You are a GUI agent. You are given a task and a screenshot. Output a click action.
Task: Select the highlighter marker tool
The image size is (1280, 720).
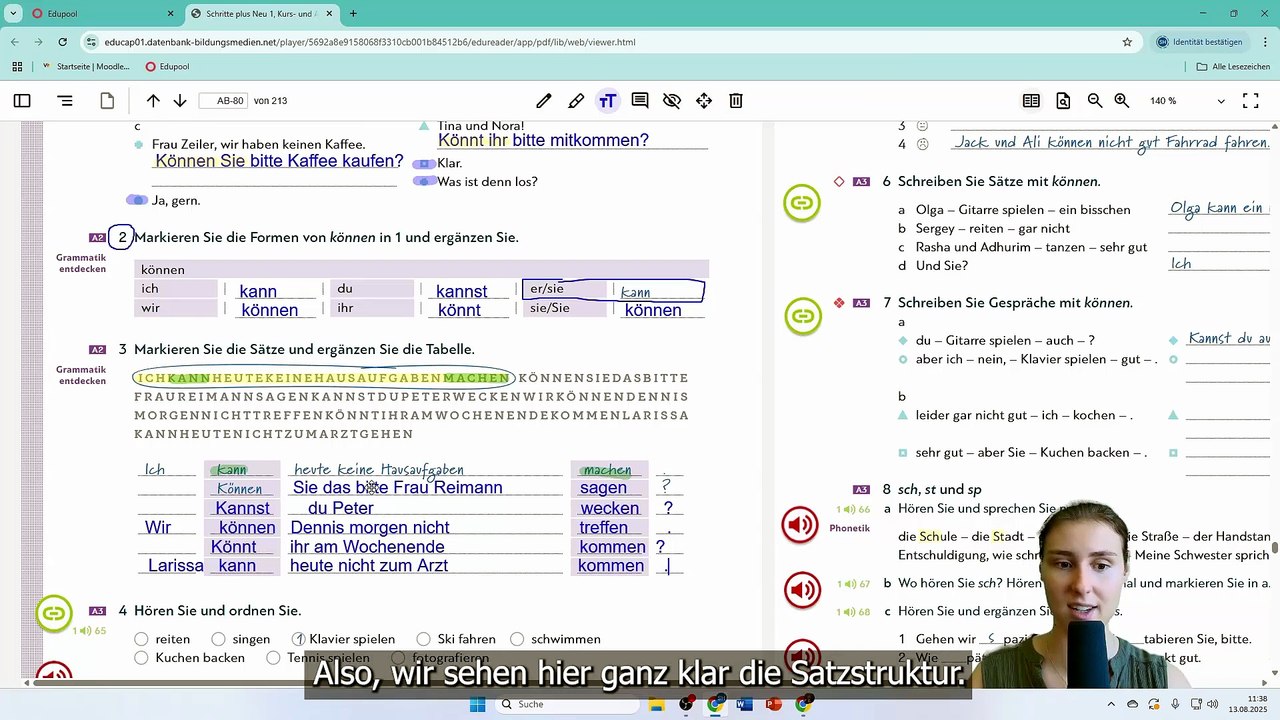pos(576,101)
